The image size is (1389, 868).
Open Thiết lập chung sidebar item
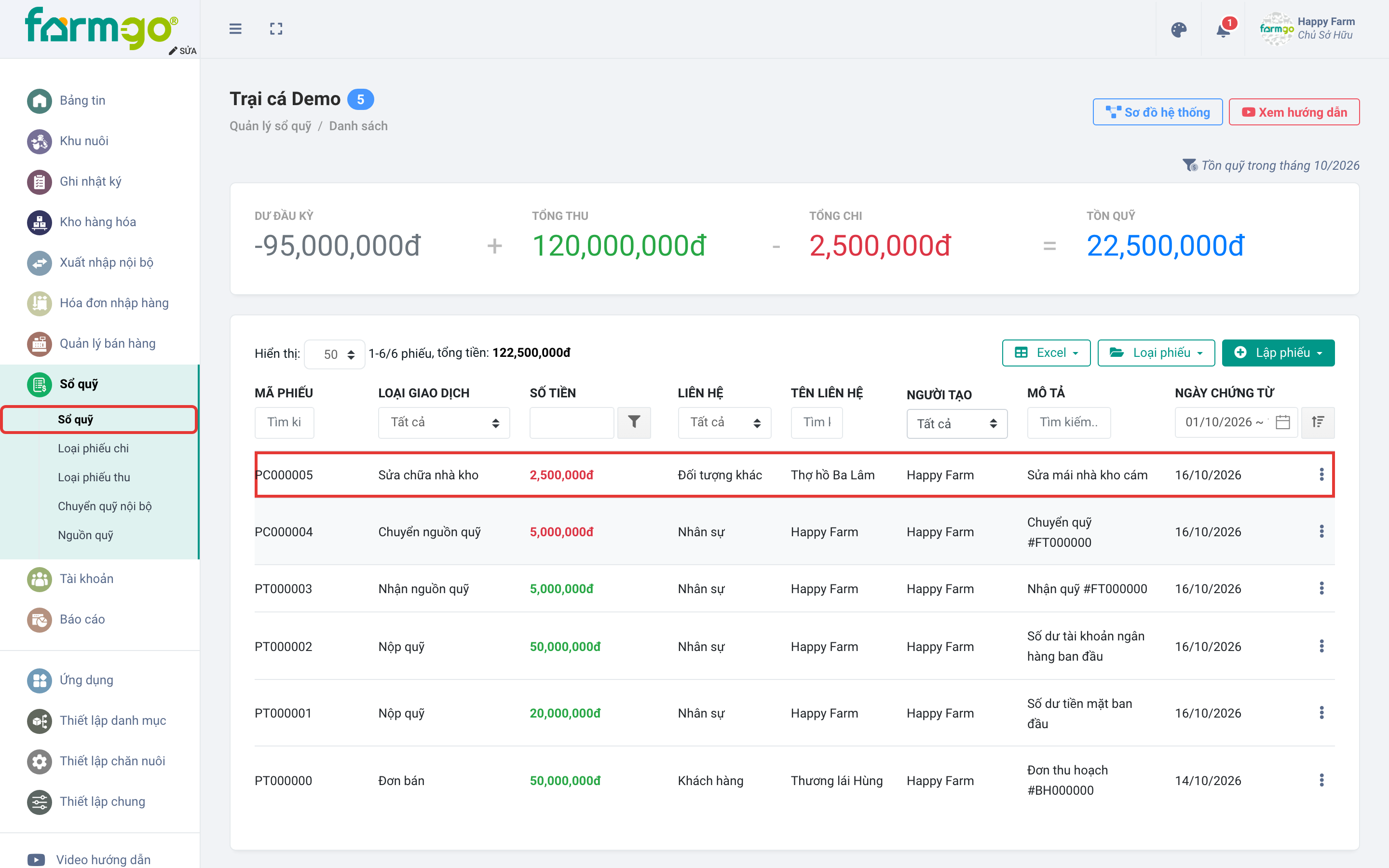[x=86, y=801]
